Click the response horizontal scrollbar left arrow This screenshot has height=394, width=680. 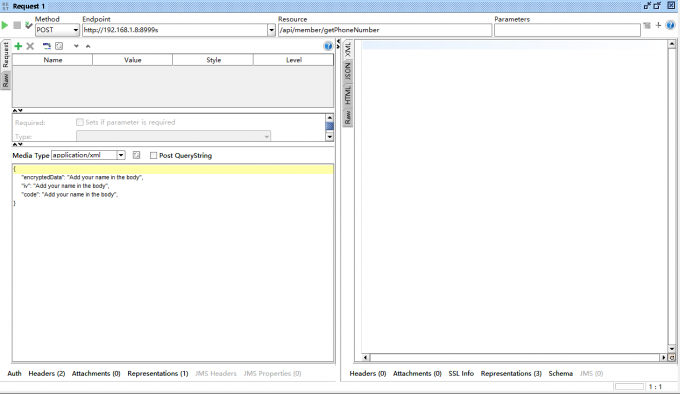tap(365, 358)
